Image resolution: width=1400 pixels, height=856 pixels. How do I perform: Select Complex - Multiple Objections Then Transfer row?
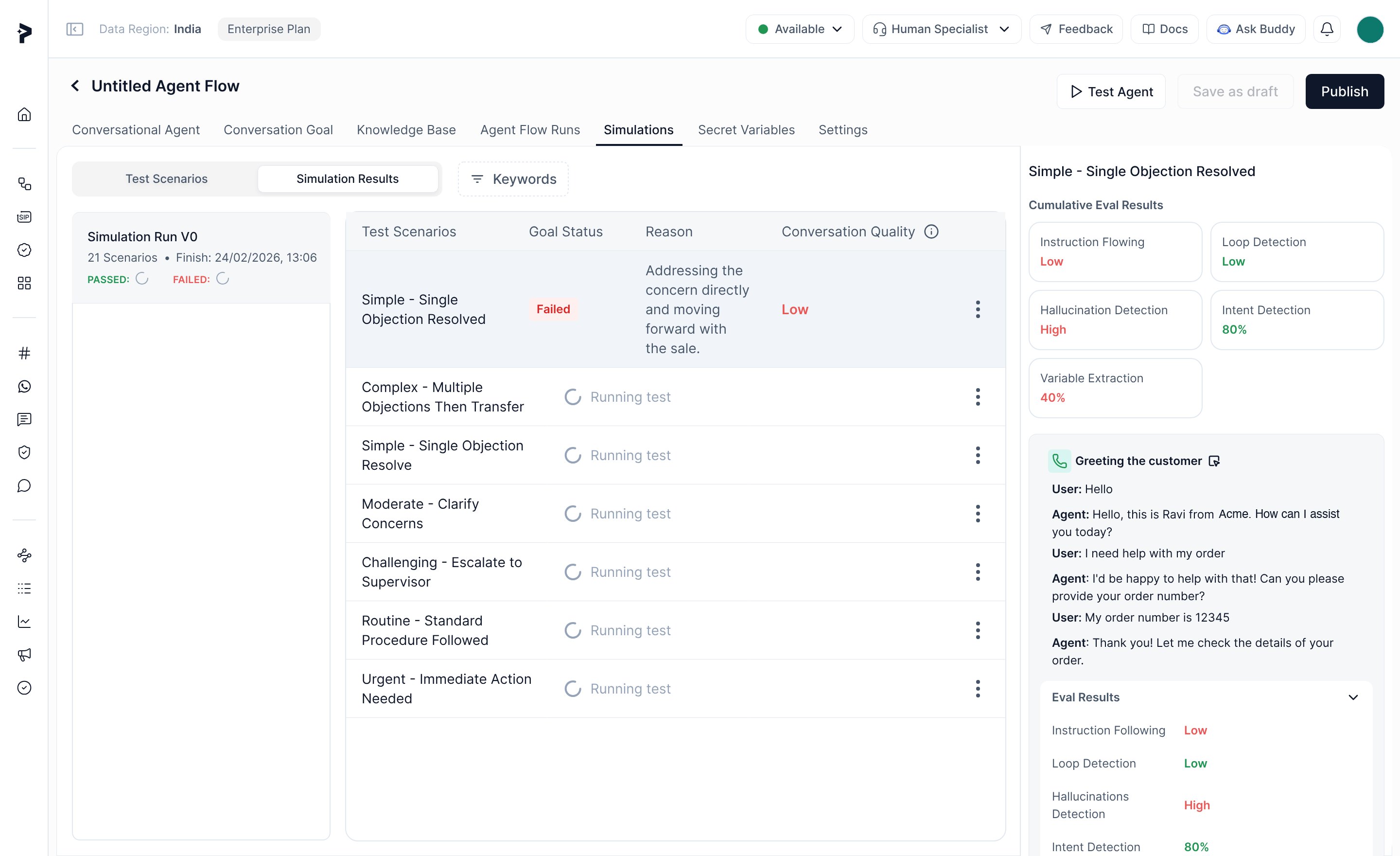tap(675, 397)
